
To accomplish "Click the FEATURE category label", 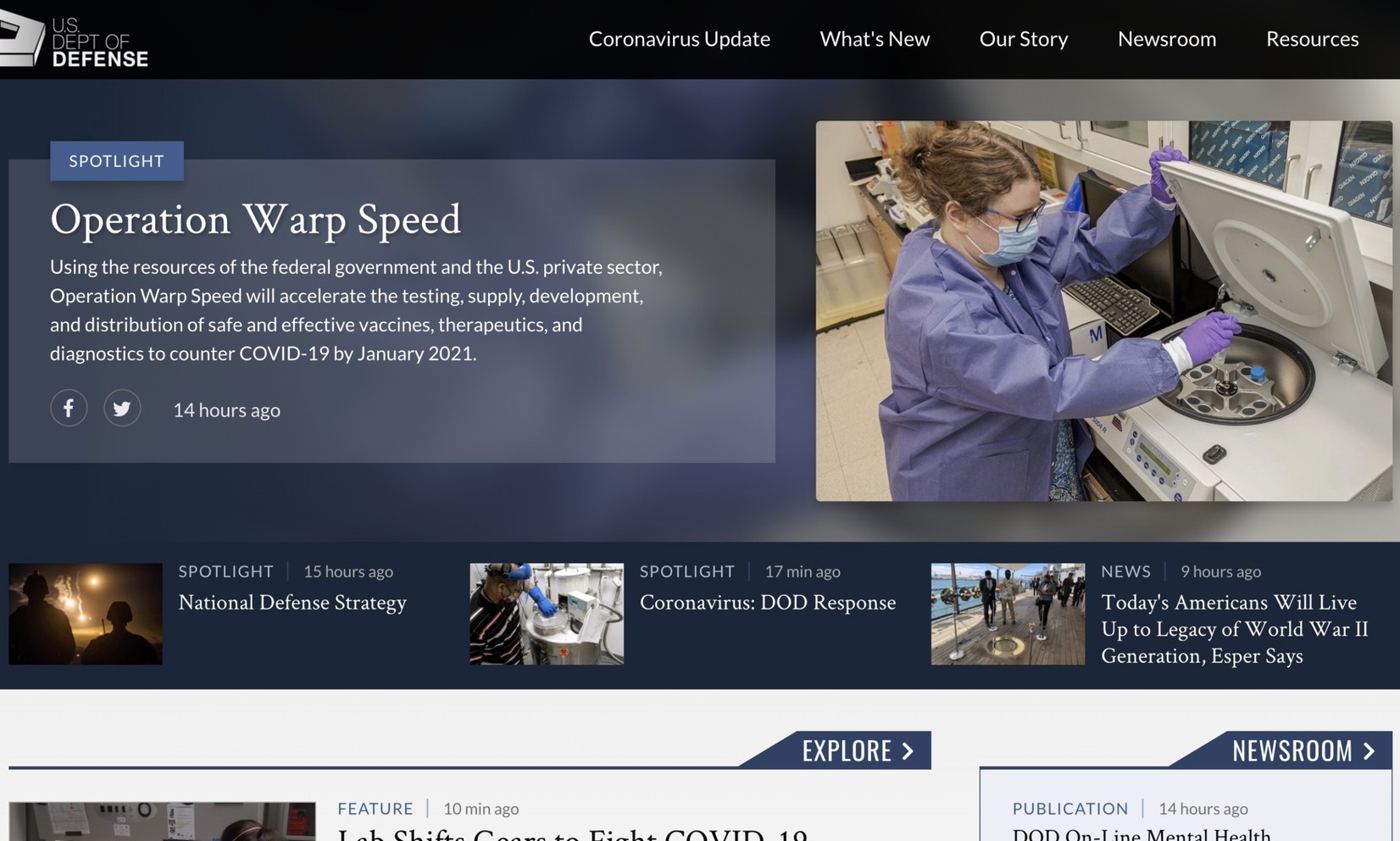I will click(375, 809).
